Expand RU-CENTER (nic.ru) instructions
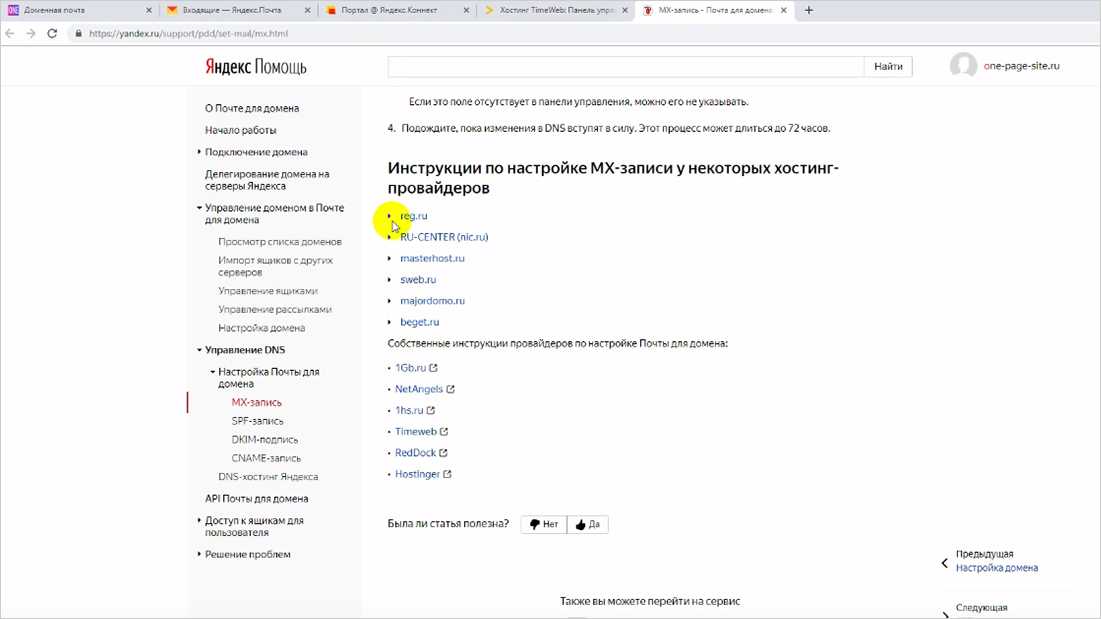1101x619 pixels. click(444, 237)
